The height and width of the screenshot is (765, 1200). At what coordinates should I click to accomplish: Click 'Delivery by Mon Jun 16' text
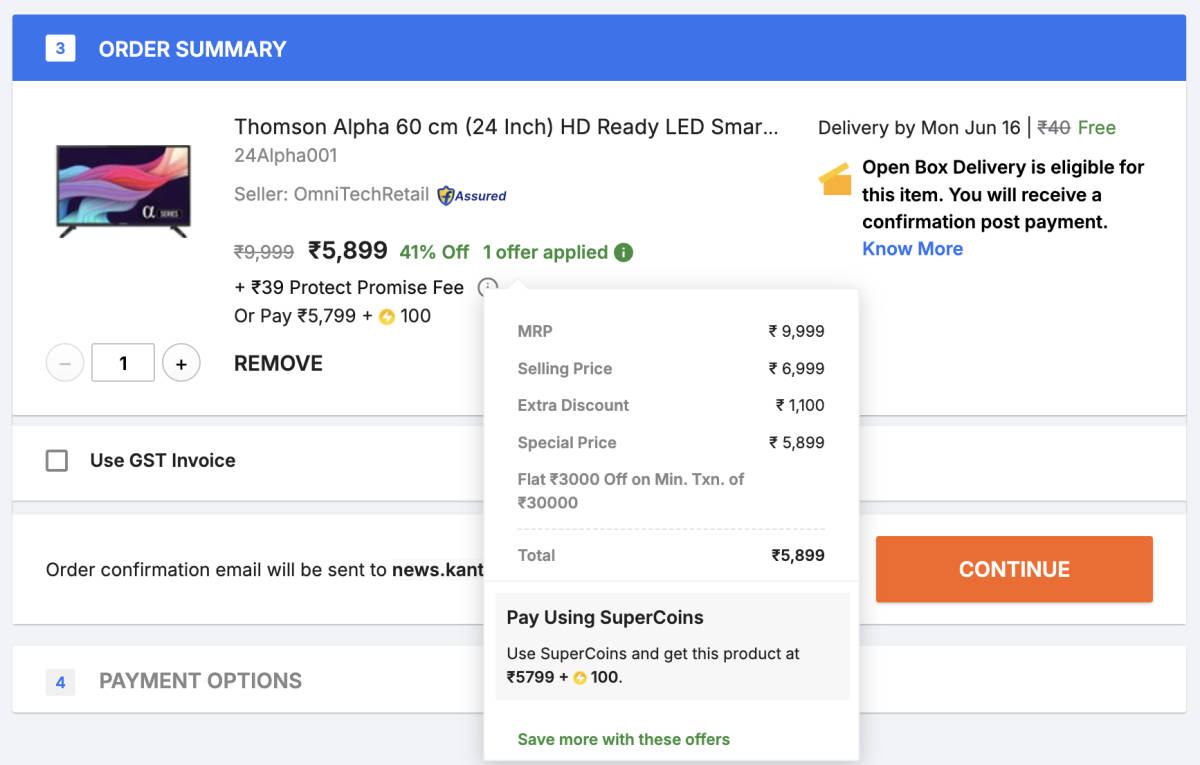pos(919,128)
